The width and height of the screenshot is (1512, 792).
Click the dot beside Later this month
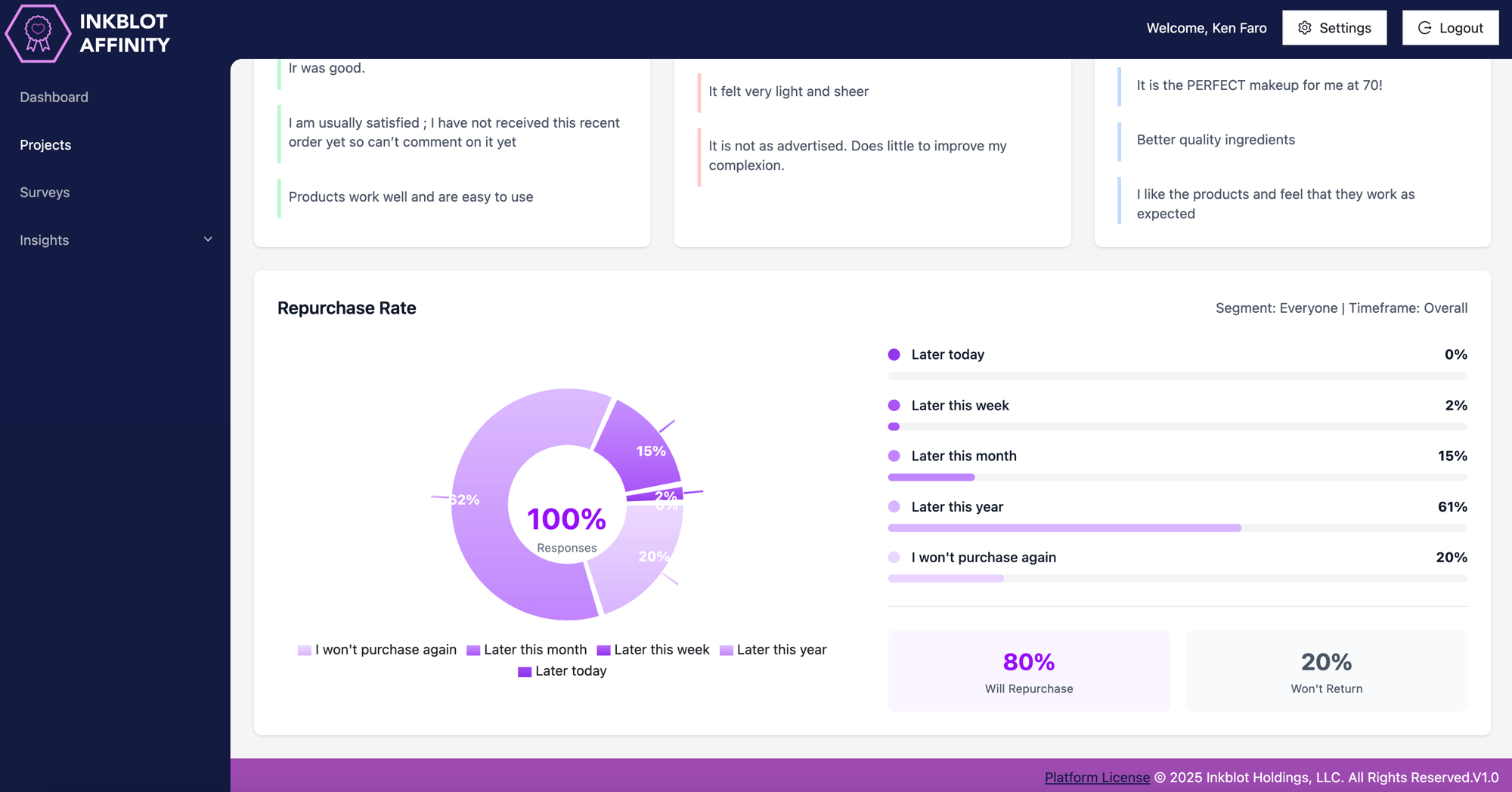(x=894, y=456)
